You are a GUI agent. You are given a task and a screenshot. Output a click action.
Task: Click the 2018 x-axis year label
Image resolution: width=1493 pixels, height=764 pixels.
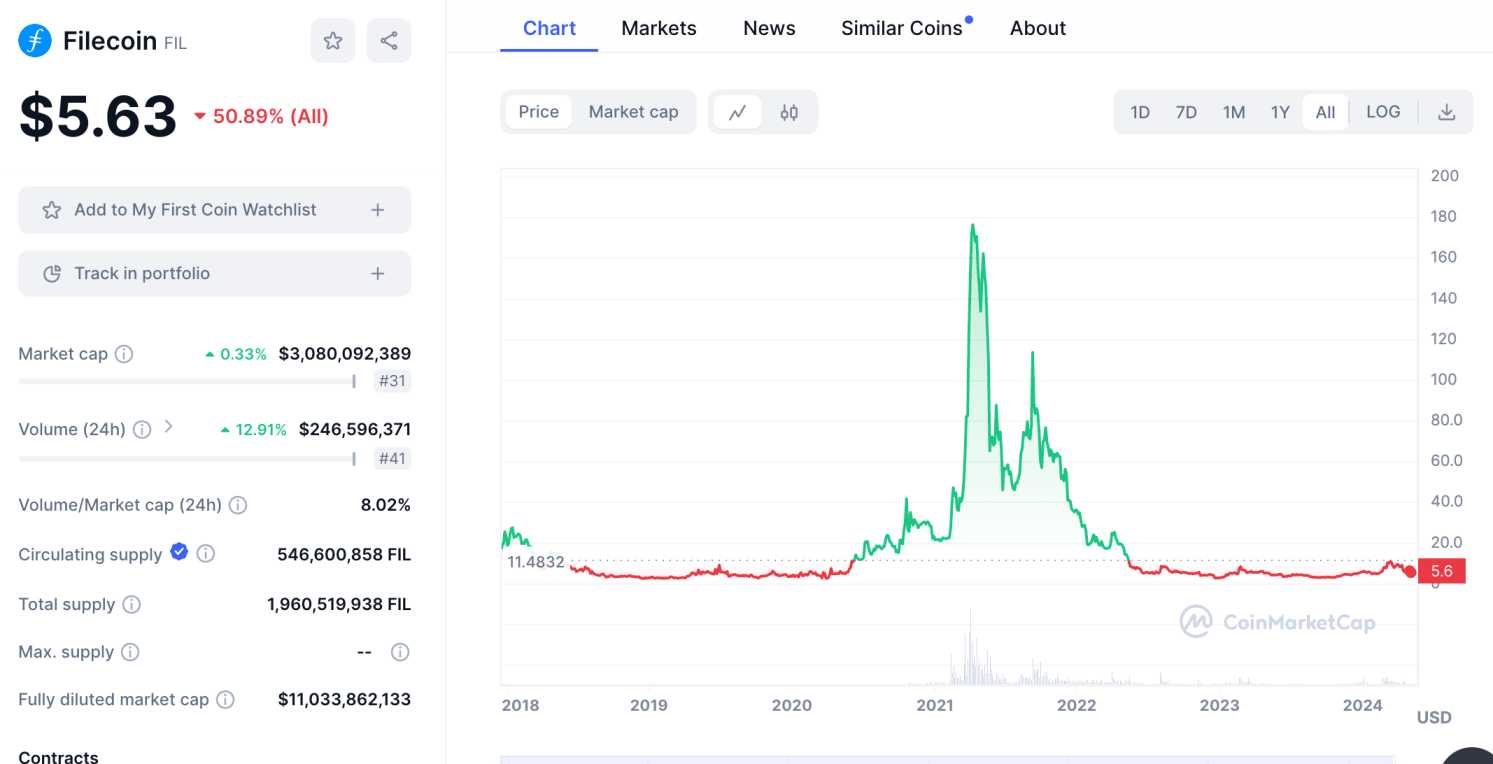520,705
